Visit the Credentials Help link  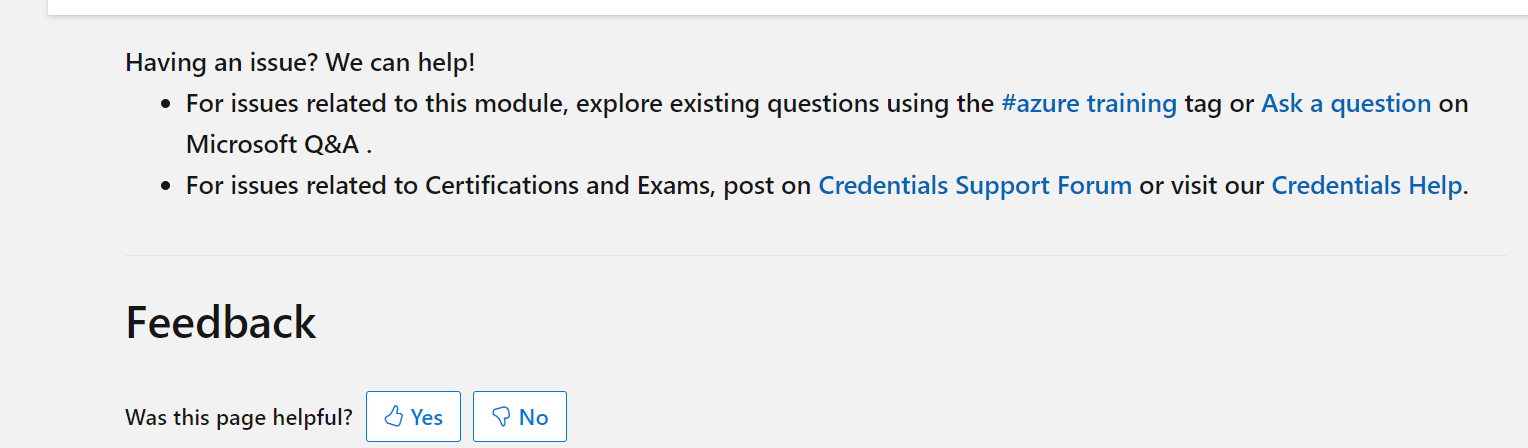pyautogui.click(x=1366, y=186)
